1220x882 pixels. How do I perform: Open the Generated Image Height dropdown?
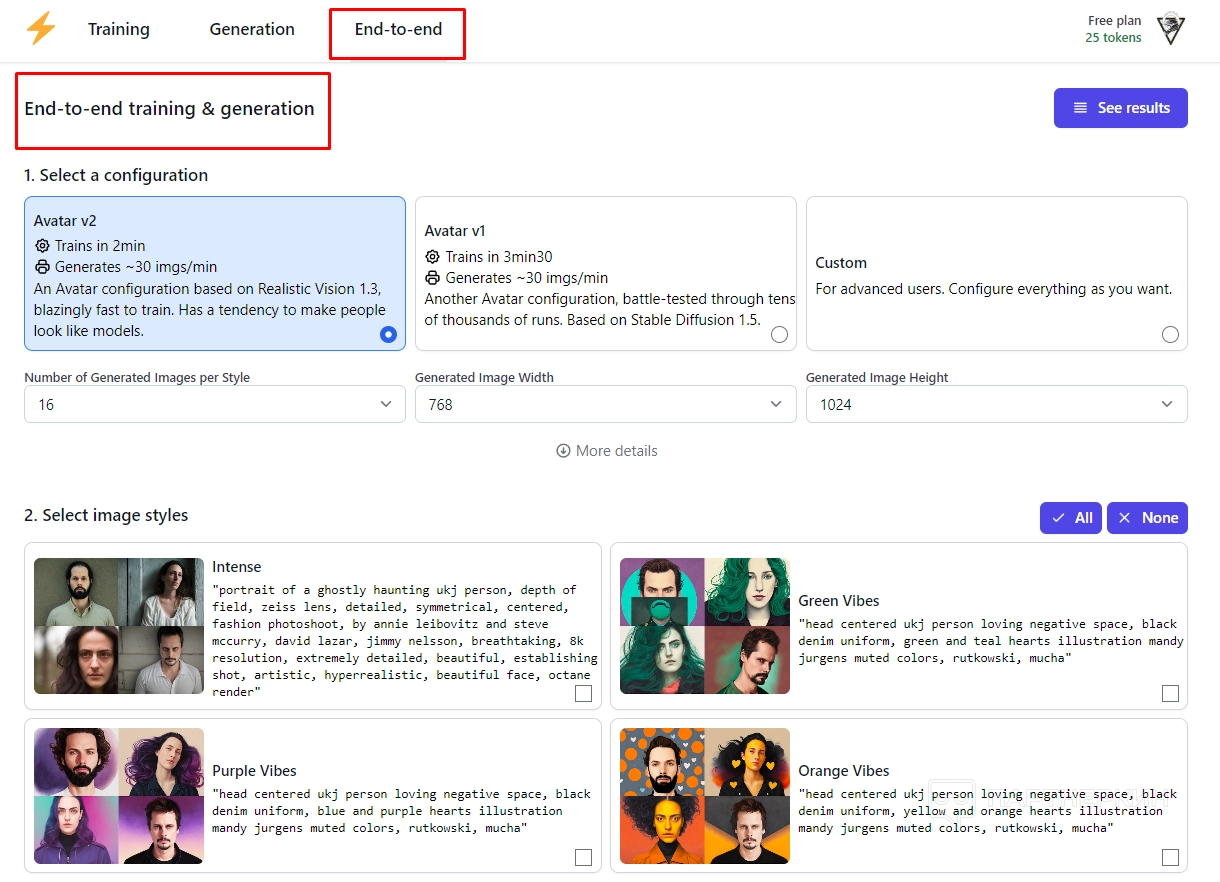point(996,405)
